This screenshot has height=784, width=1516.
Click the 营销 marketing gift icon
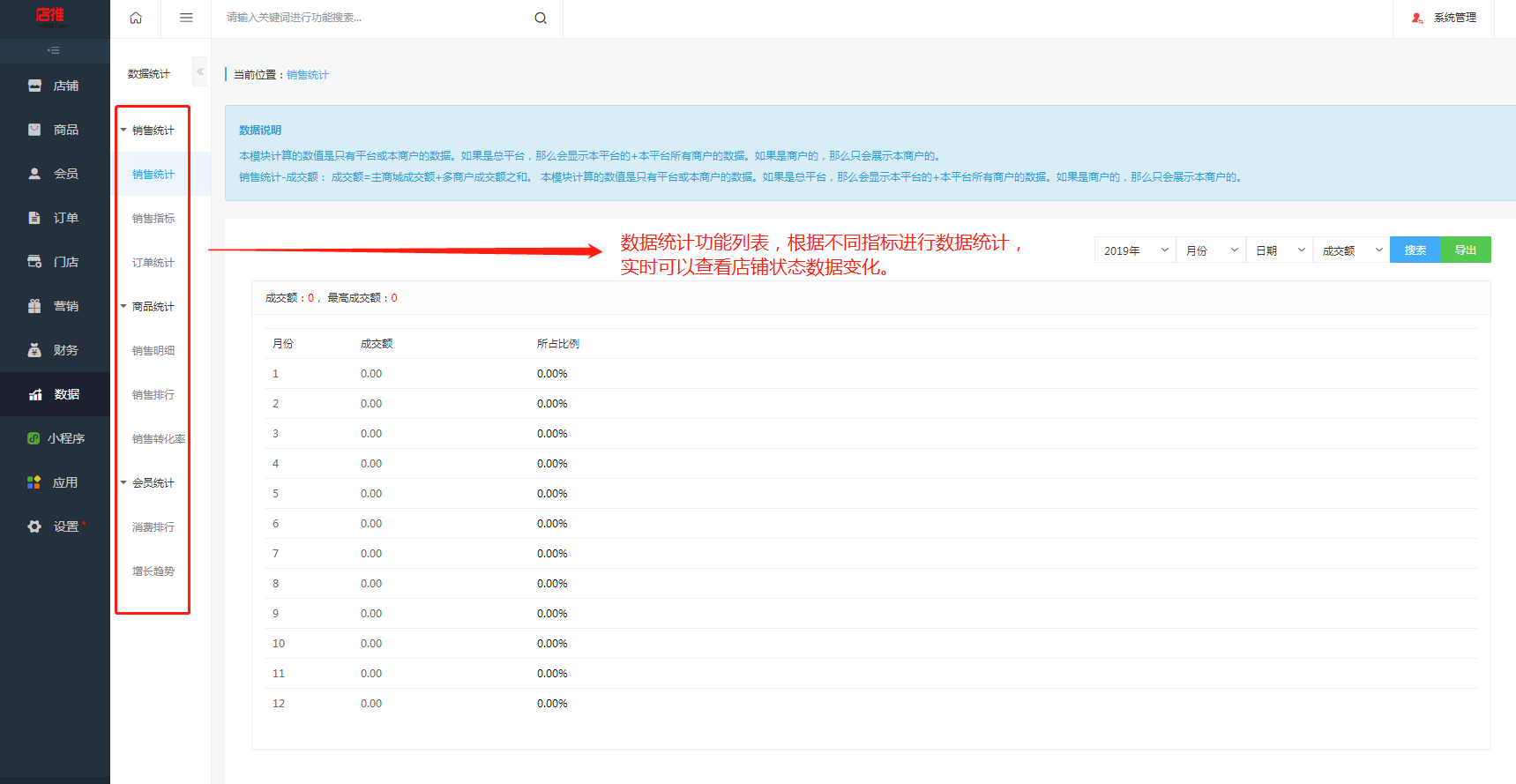[x=34, y=306]
